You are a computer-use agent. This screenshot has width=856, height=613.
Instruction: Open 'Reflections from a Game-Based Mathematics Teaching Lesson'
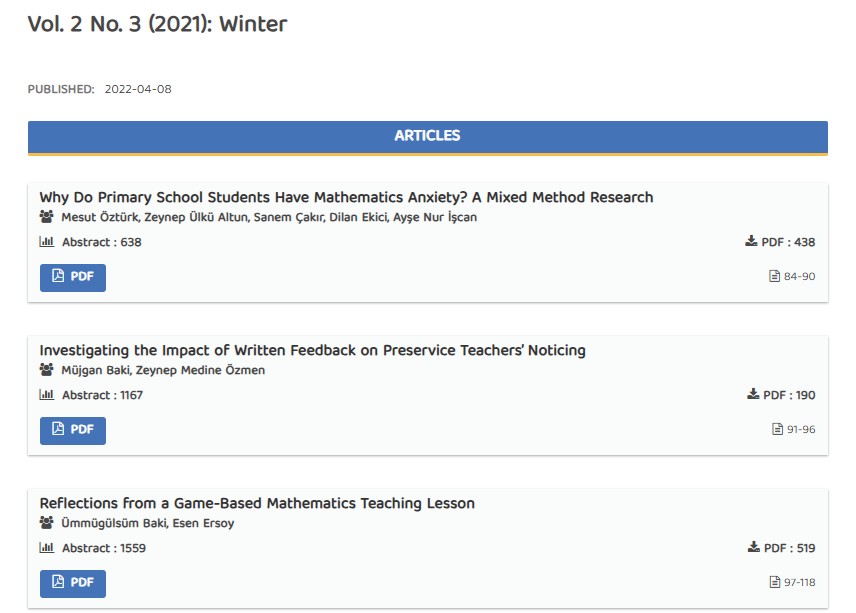(x=257, y=503)
